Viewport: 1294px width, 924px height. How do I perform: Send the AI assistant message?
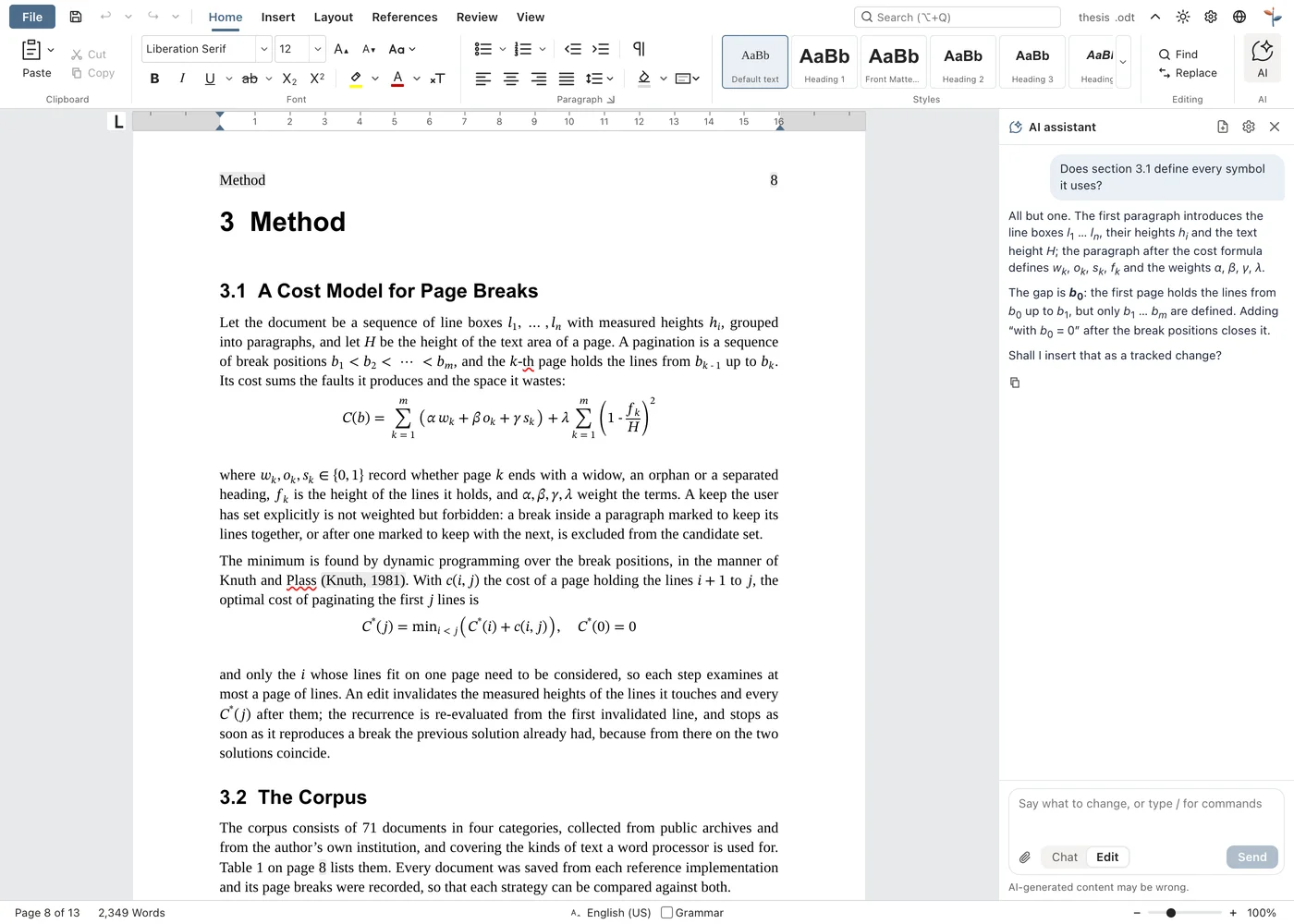pos(1252,857)
